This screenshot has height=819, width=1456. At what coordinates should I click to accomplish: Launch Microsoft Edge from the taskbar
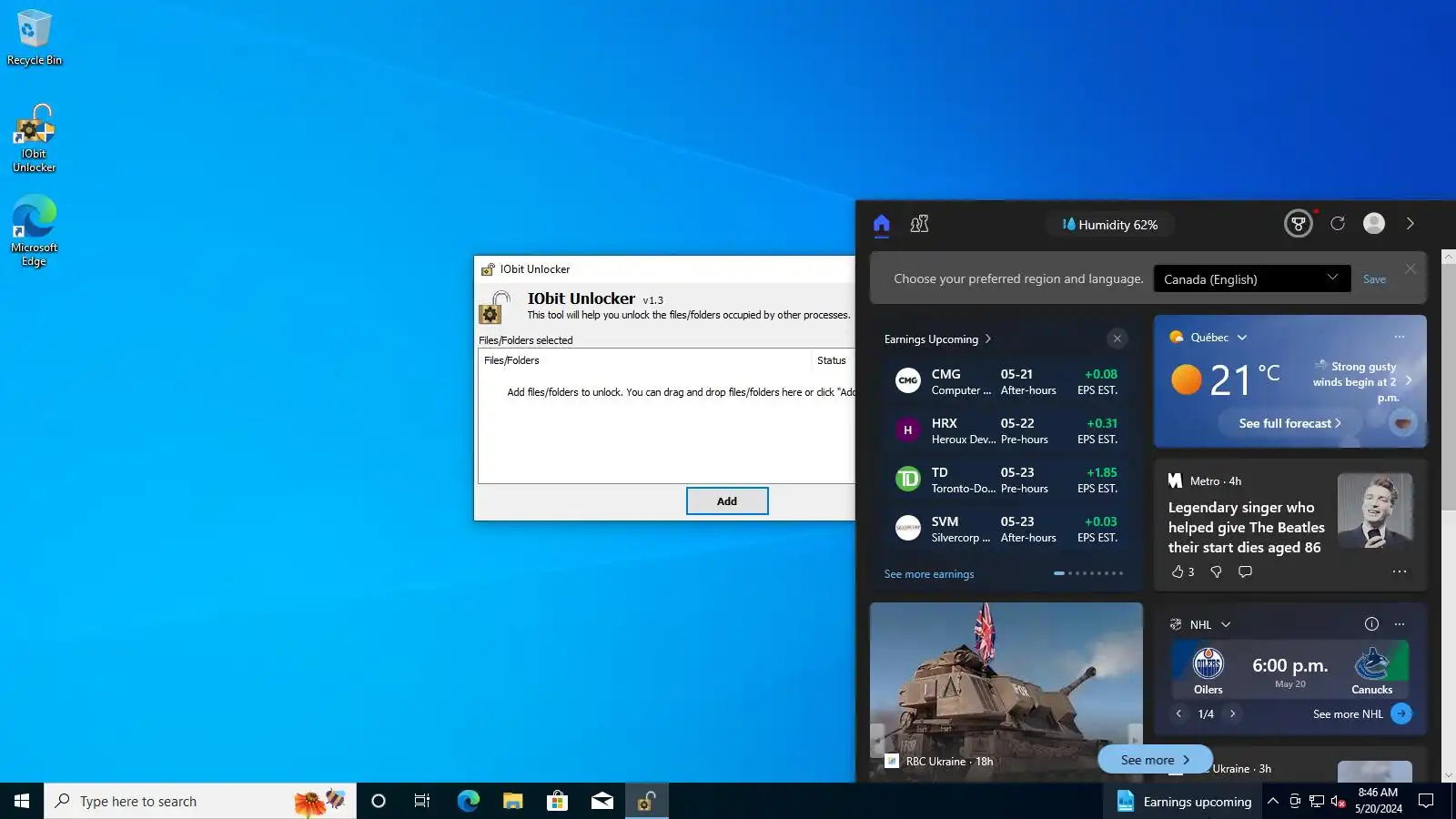[x=468, y=801]
